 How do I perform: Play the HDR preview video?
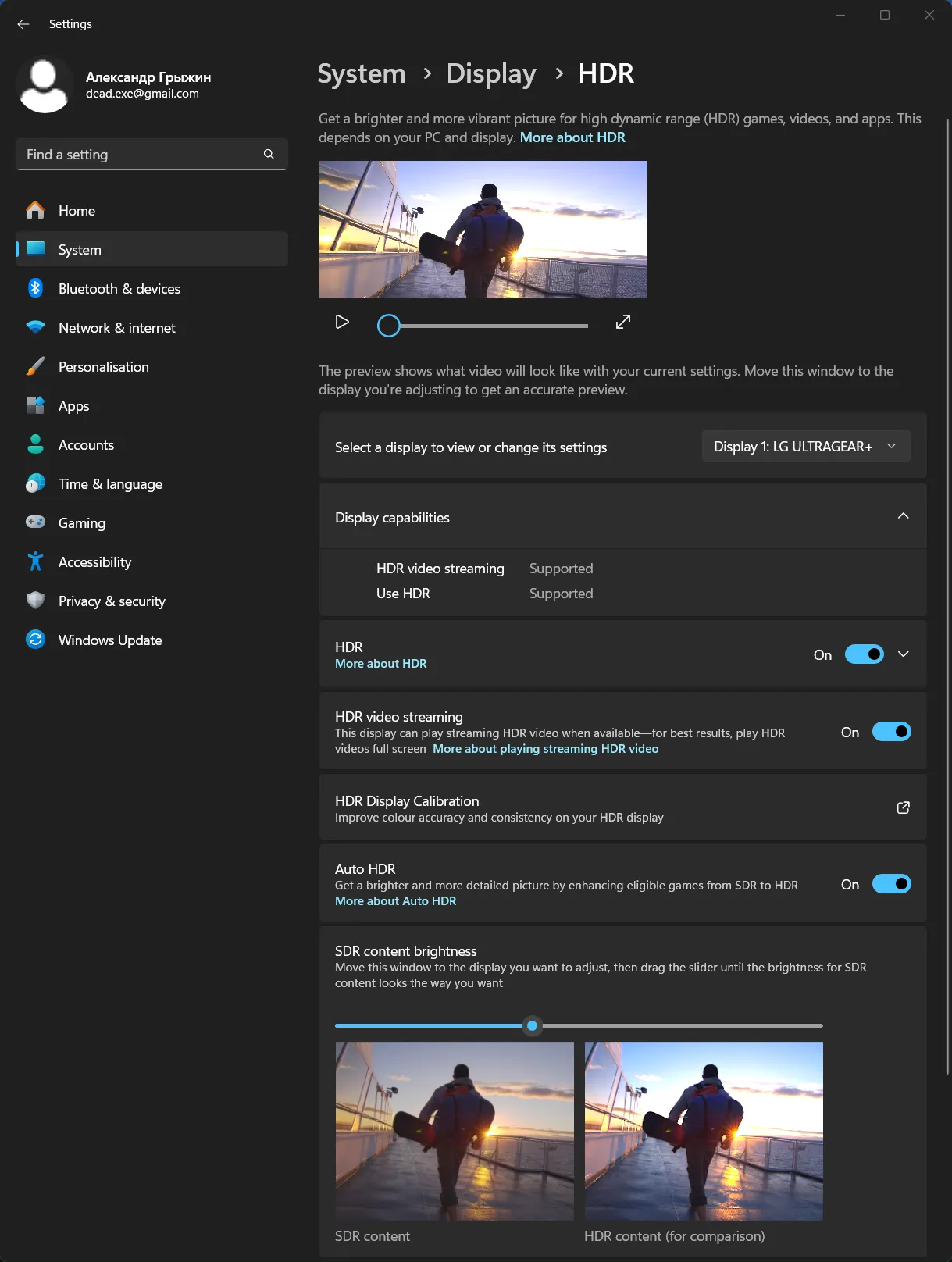pyautogui.click(x=341, y=322)
